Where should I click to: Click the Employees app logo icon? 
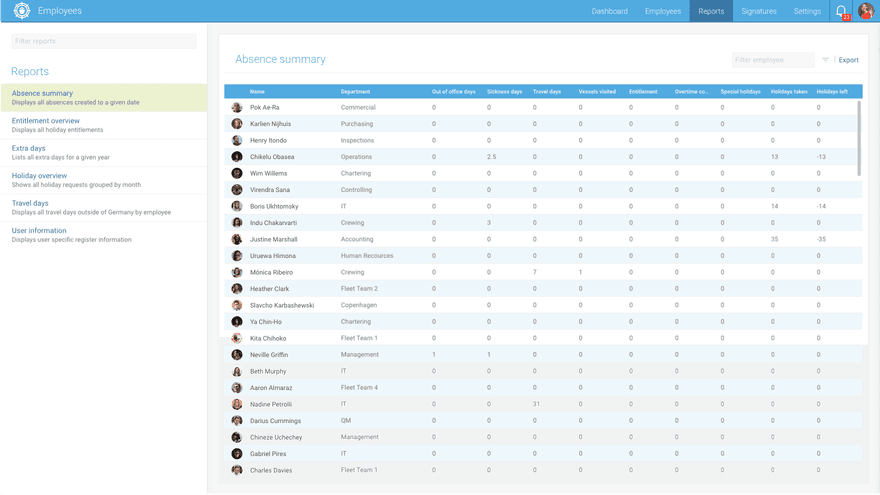[x=22, y=11]
